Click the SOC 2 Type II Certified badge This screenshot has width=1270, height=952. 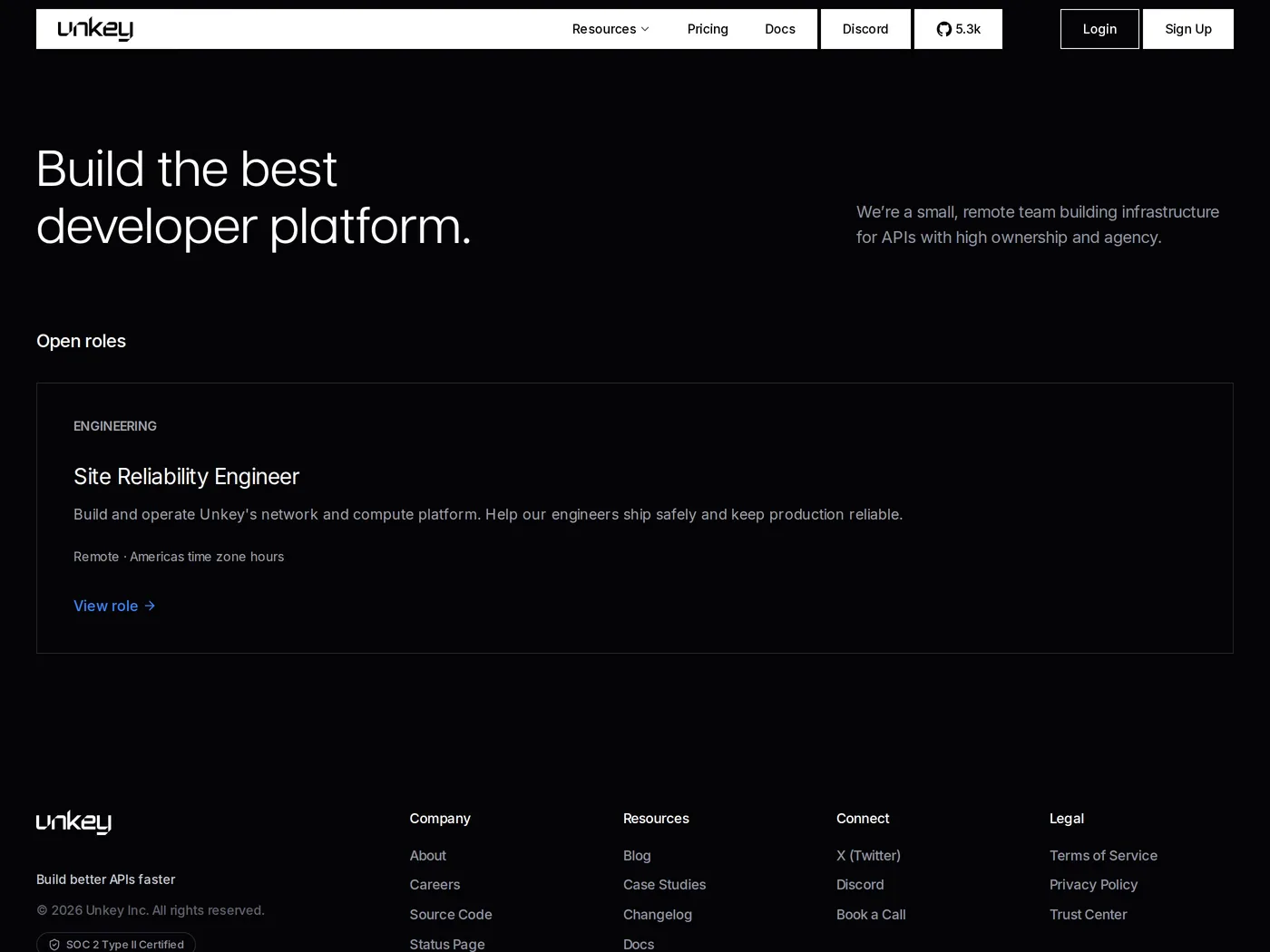coord(116,943)
